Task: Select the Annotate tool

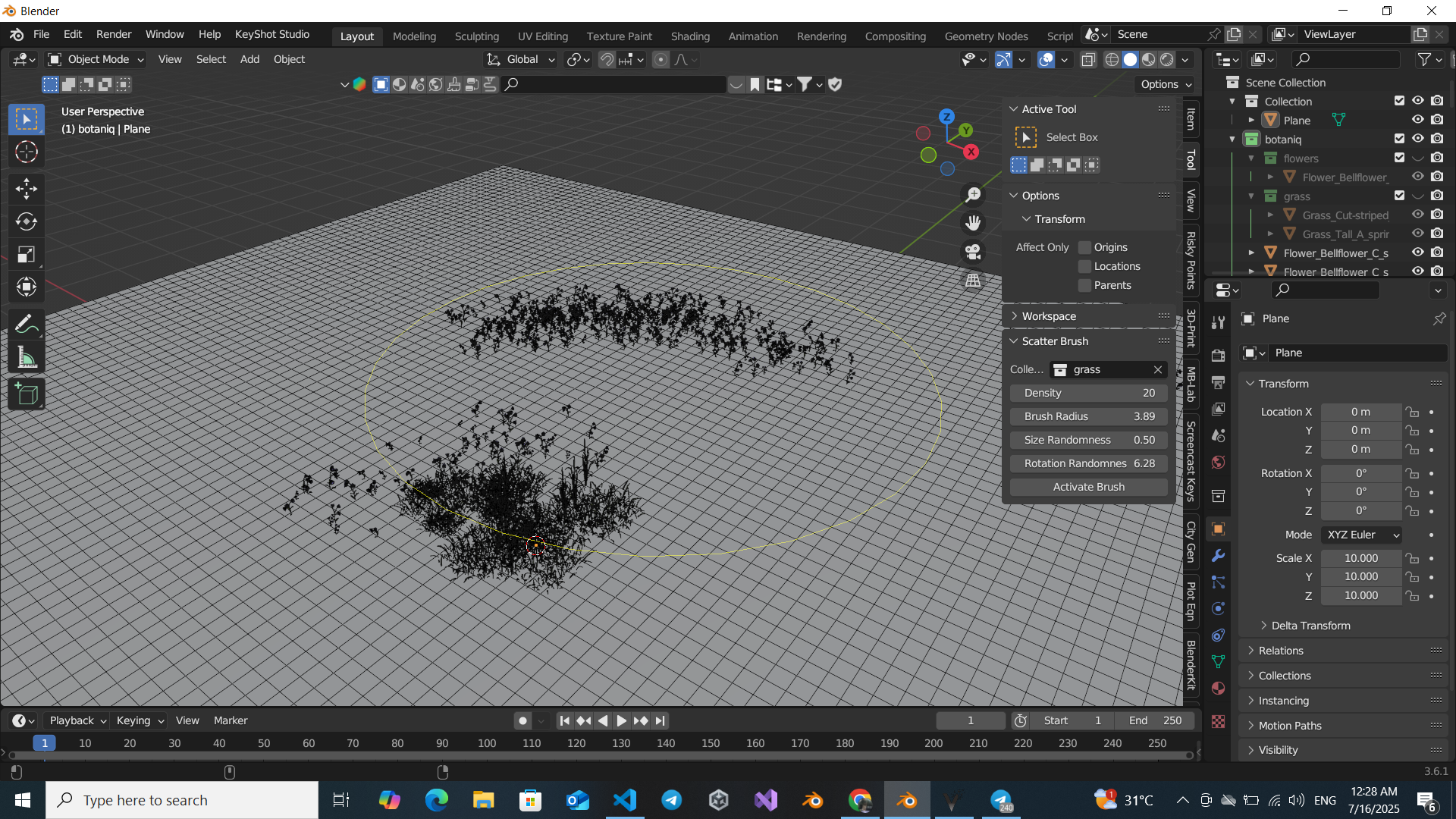Action: (27, 323)
